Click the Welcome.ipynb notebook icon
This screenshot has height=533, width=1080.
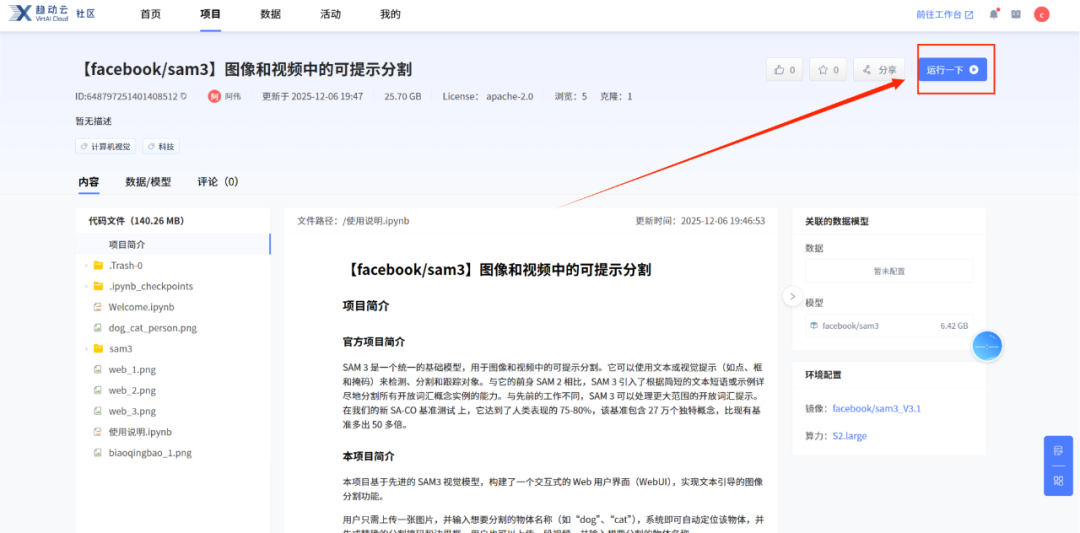click(x=98, y=307)
